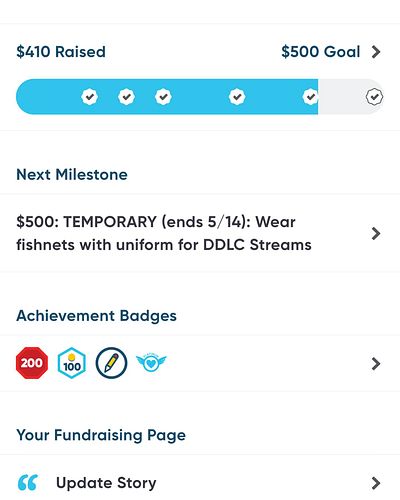This screenshot has width=400, height=500.
Task: Open the winged heart badge
Action: click(x=151, y=363)
